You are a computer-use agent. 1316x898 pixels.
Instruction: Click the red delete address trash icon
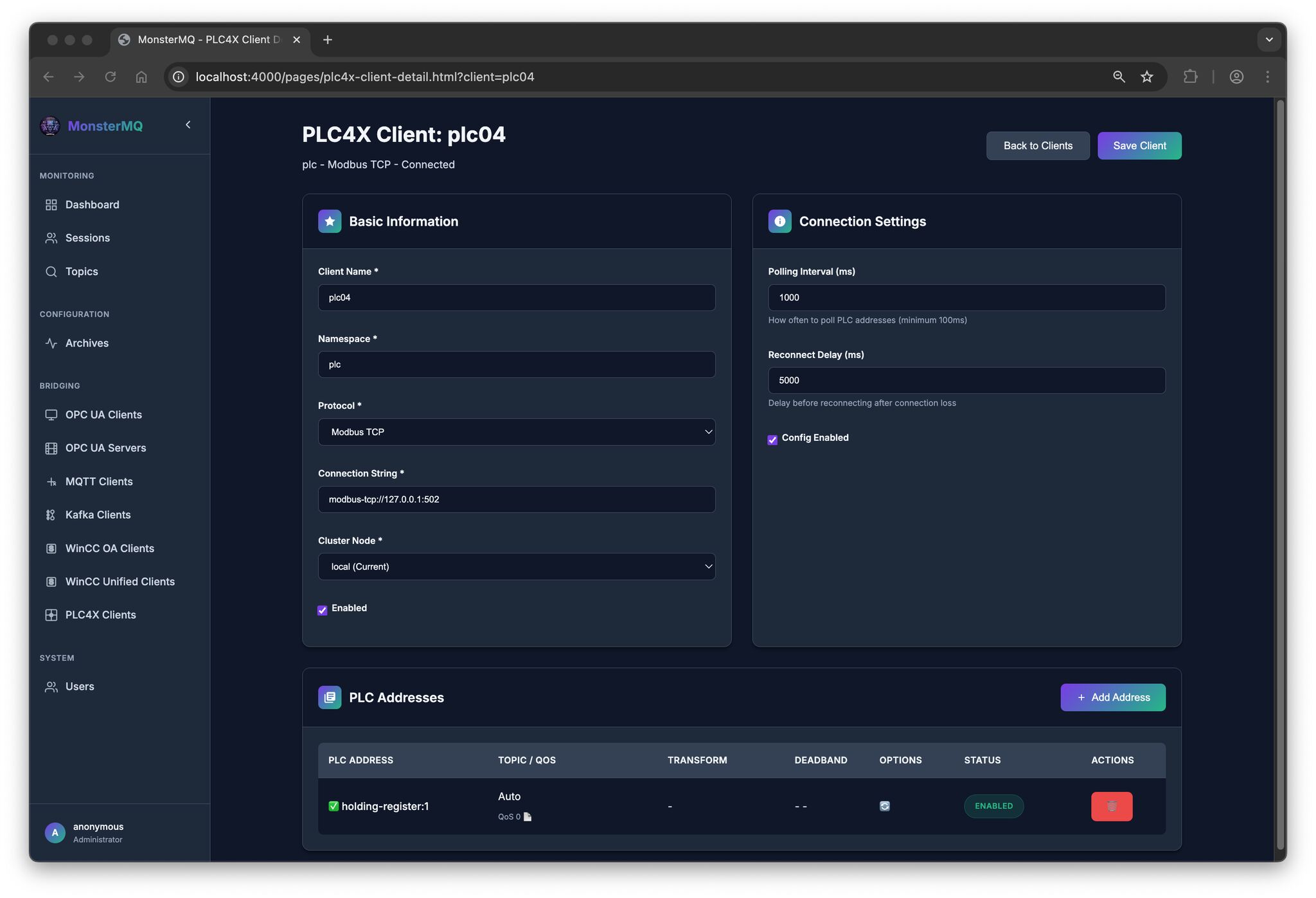[x=1111, y=806]
